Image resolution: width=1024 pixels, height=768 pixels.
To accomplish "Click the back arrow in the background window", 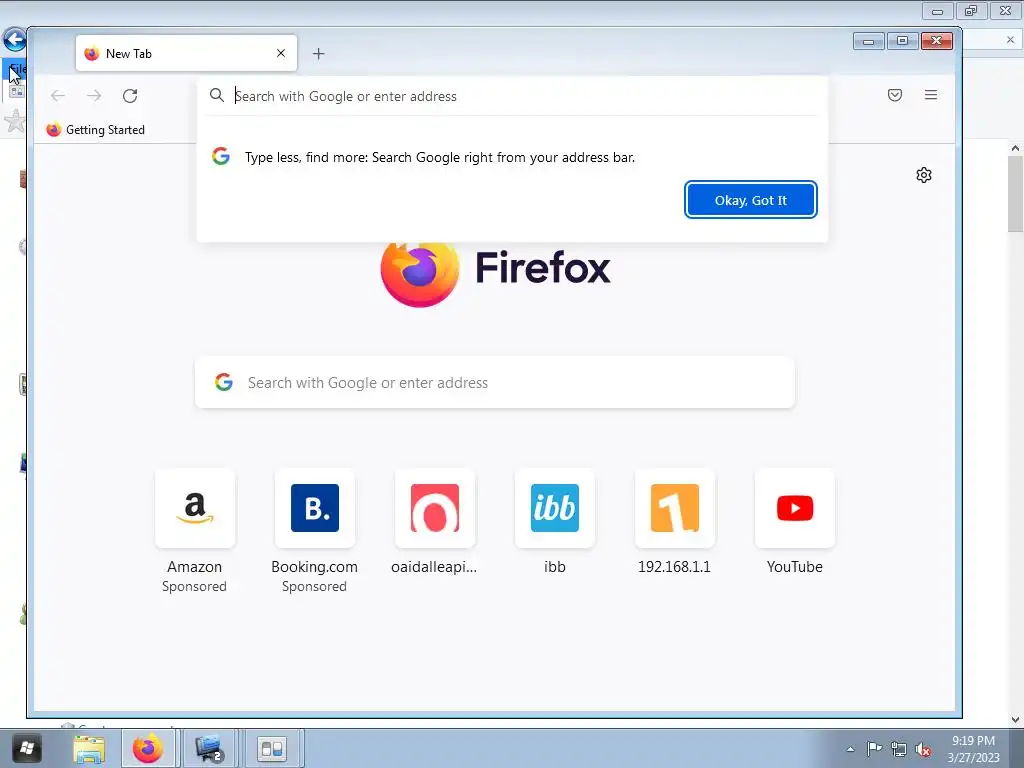I will [x=14, y=40].
